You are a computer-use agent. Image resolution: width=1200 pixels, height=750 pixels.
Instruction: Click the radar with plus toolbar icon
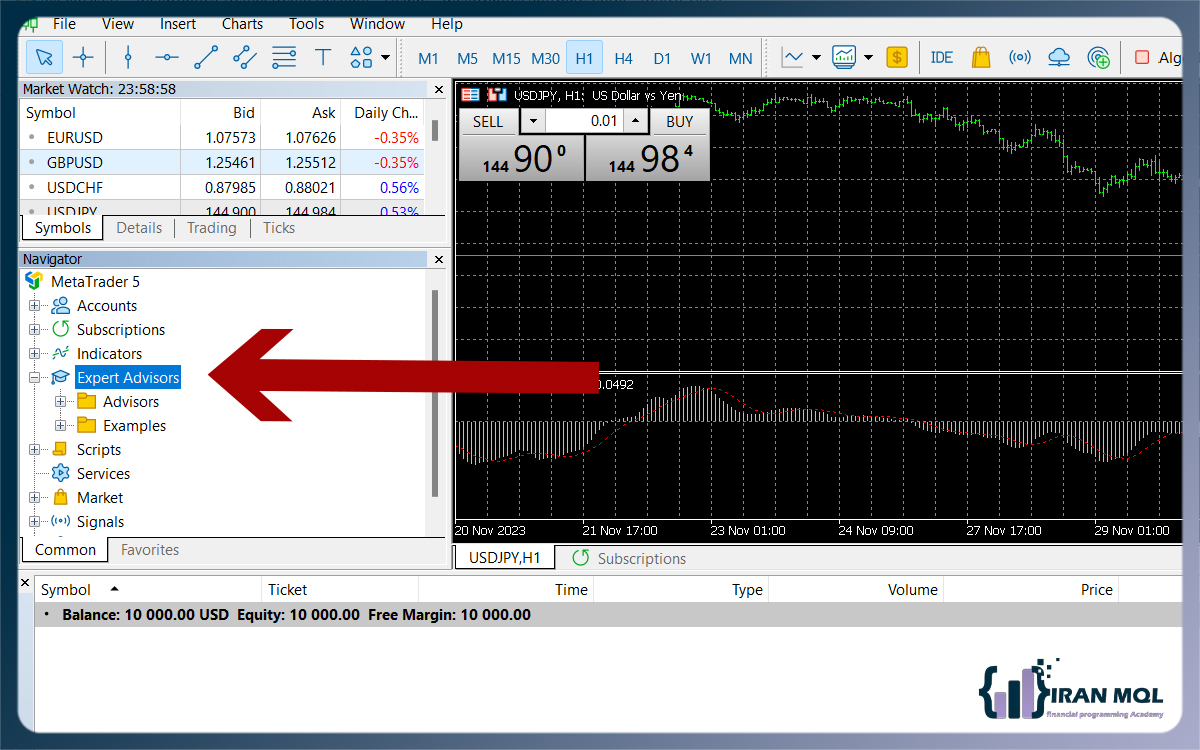(1098, 57)
